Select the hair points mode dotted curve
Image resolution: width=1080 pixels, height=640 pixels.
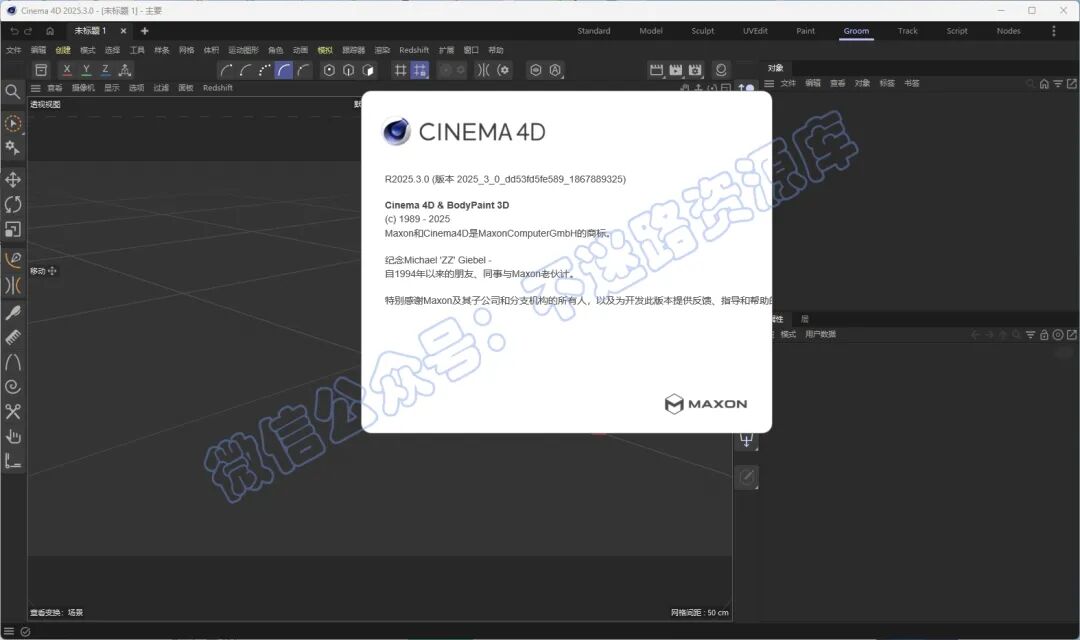[x=264, y=70]
